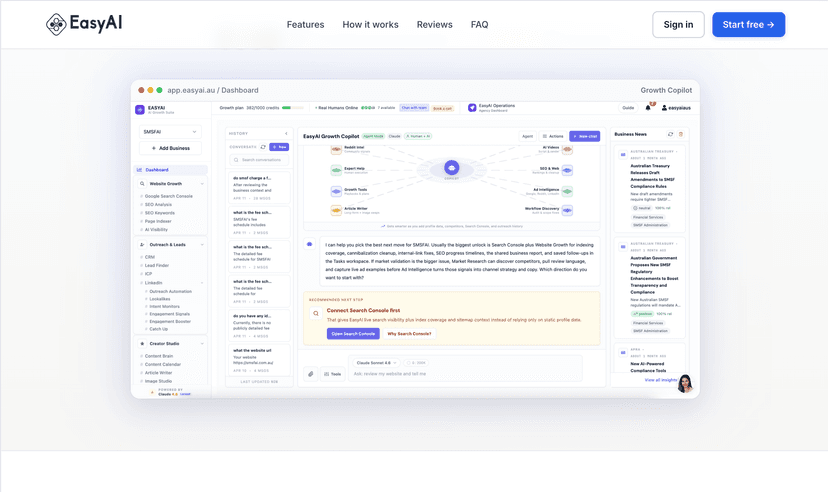
Task: Click the Why Search Console? button
Action: click(409, 334)
